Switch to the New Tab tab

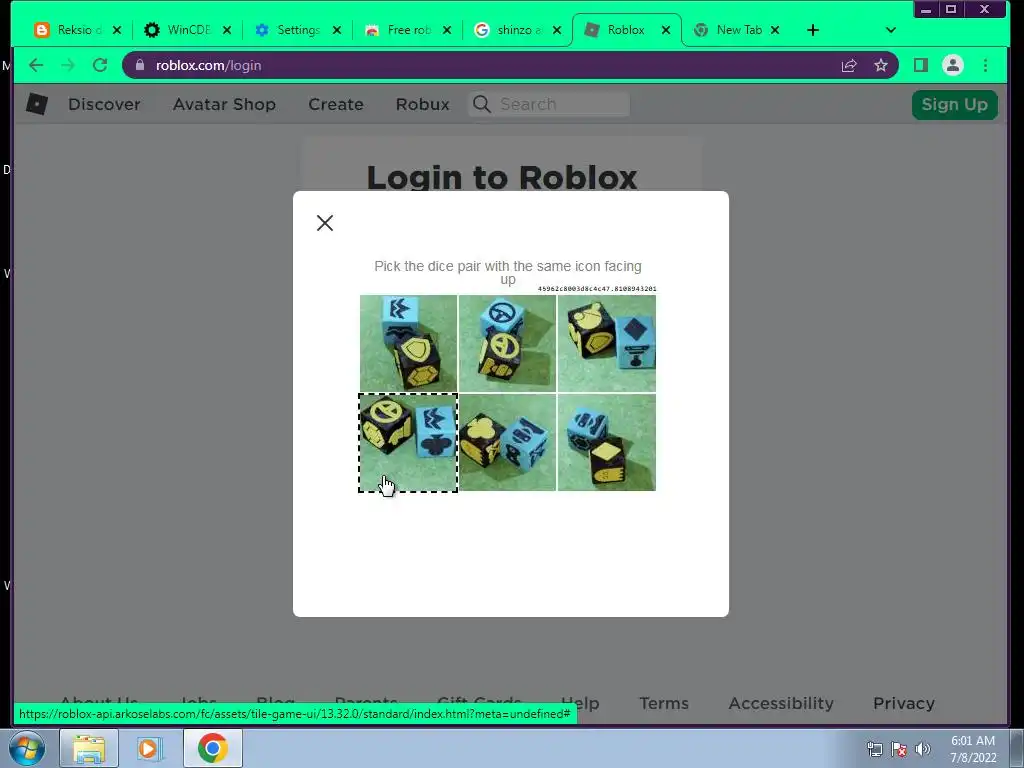[729, 30]
